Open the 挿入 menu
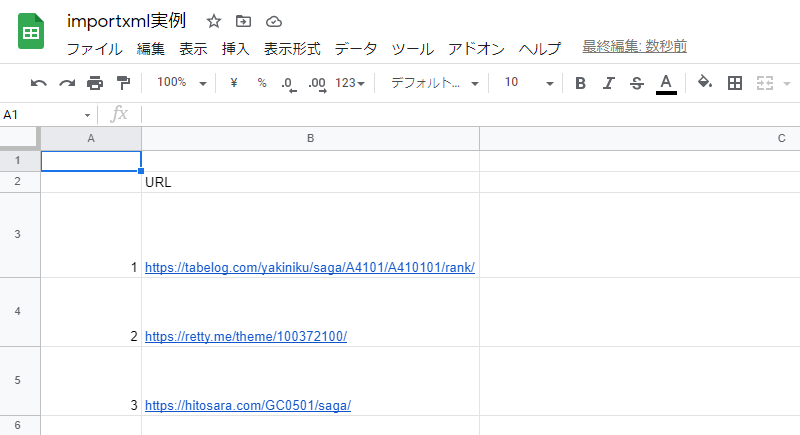800x435 pixels. tap(236, 49)
